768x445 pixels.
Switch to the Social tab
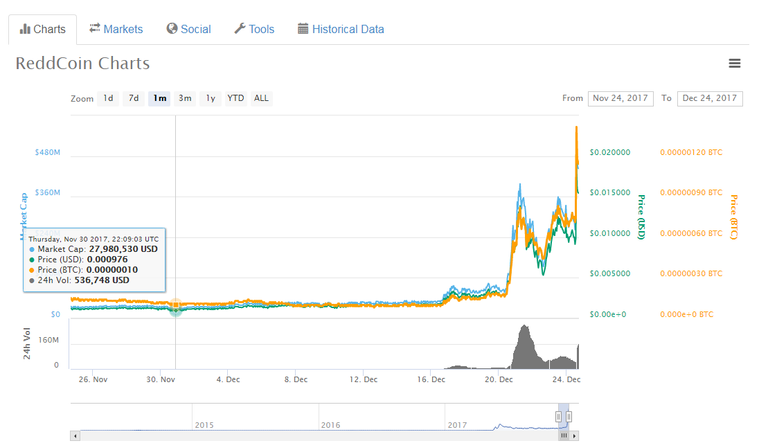(189, 29)
